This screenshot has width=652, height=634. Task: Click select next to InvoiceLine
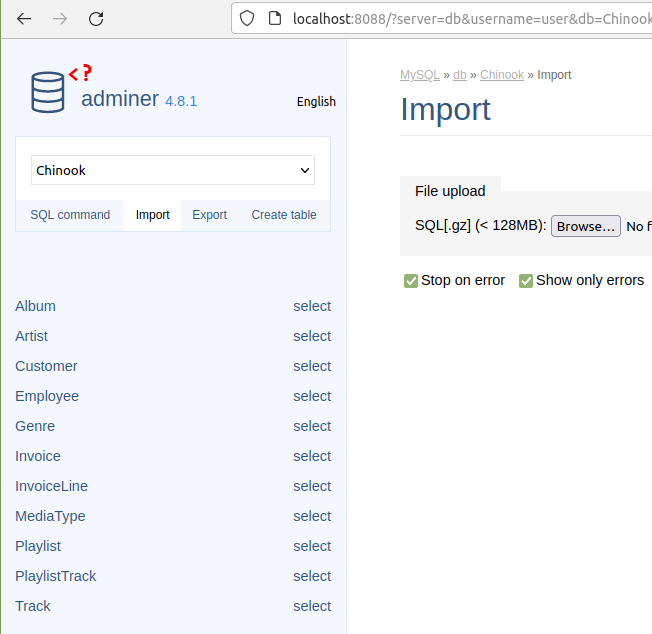pyautogui.click(x=312, y=486)
